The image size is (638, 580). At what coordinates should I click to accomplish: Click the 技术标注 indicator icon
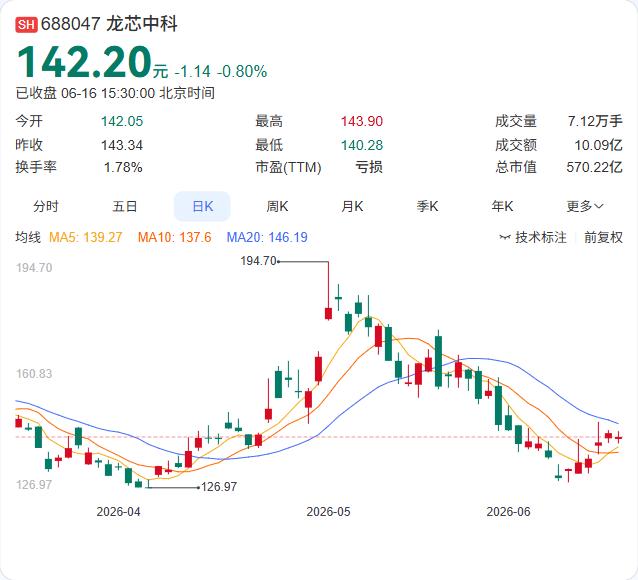coord(505,237)
